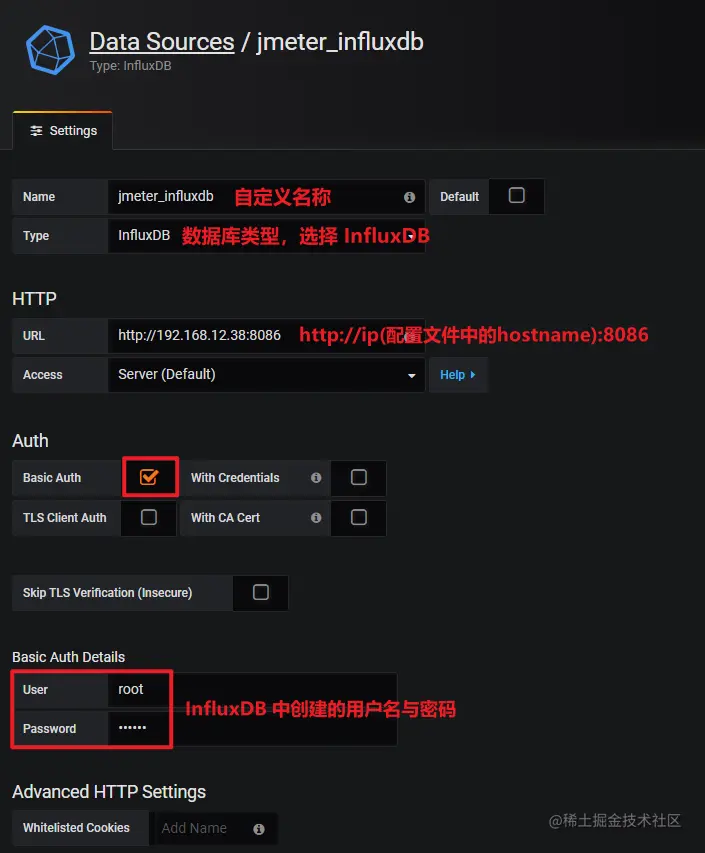Toggle the Default checkbox
This screenshot has height=853, width=705.
(x=517, y=195)
